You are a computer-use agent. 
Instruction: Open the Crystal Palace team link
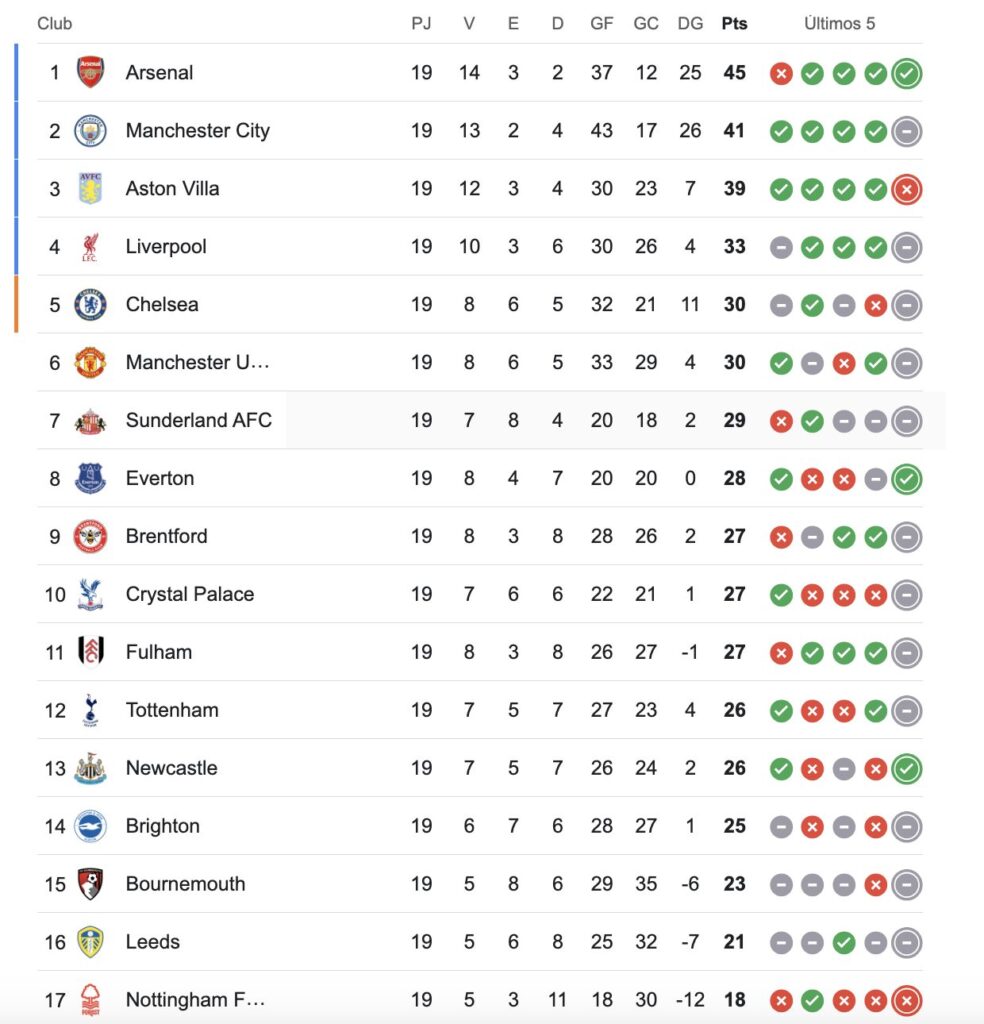pyautogui.click(x=189, y=595)
